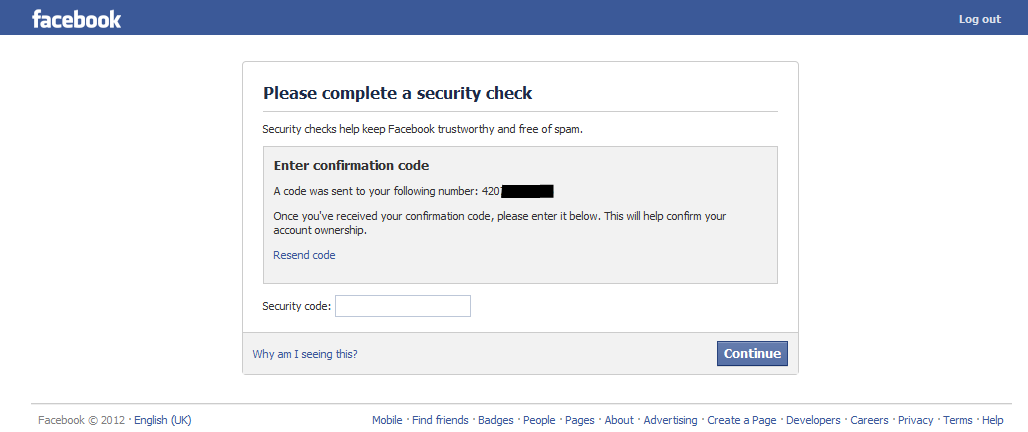1028x432 pixels.
Task: Click the Facebook logo in header
Action: [77, 18]
